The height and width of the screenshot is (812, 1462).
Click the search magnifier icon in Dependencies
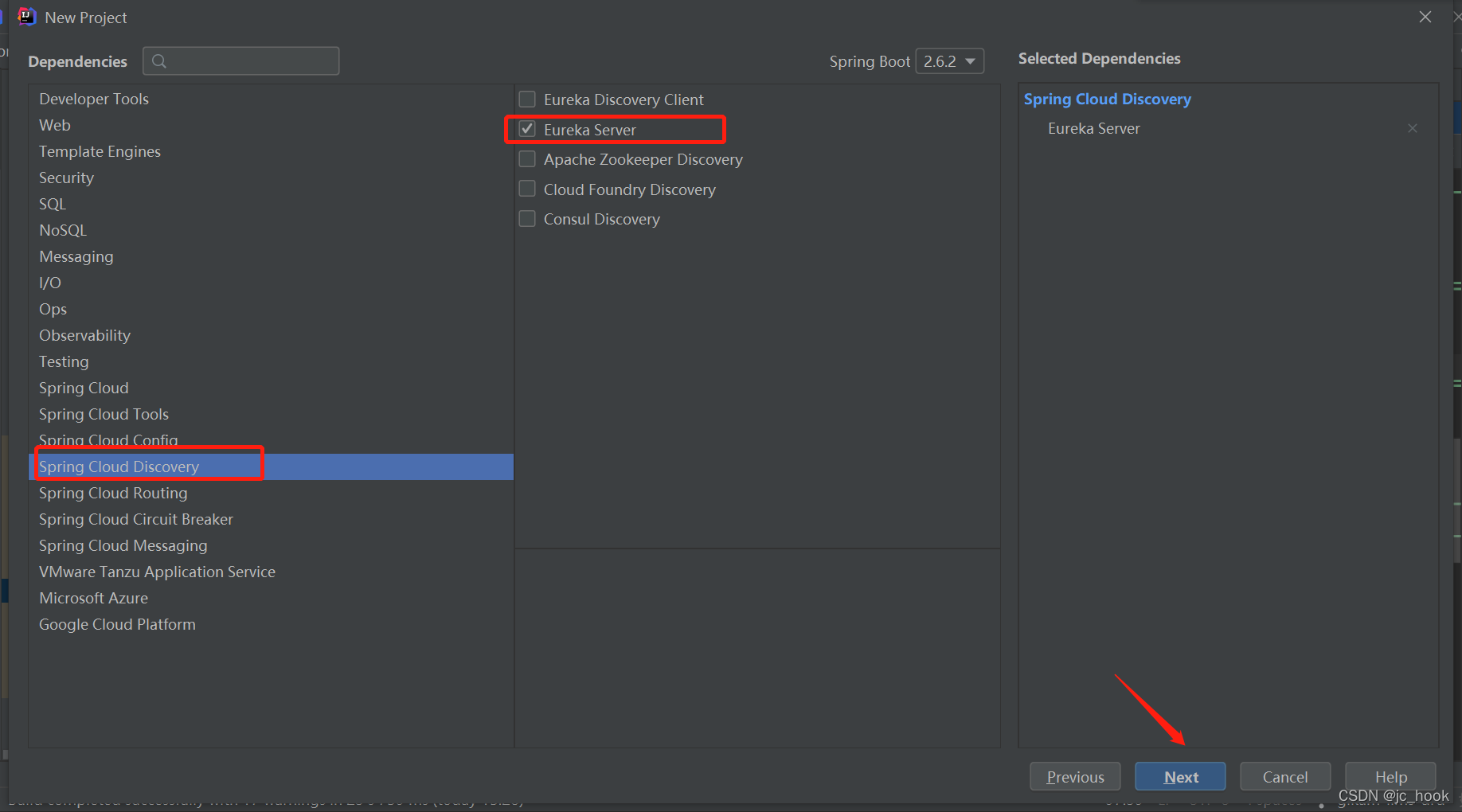[x=159, y=61]
